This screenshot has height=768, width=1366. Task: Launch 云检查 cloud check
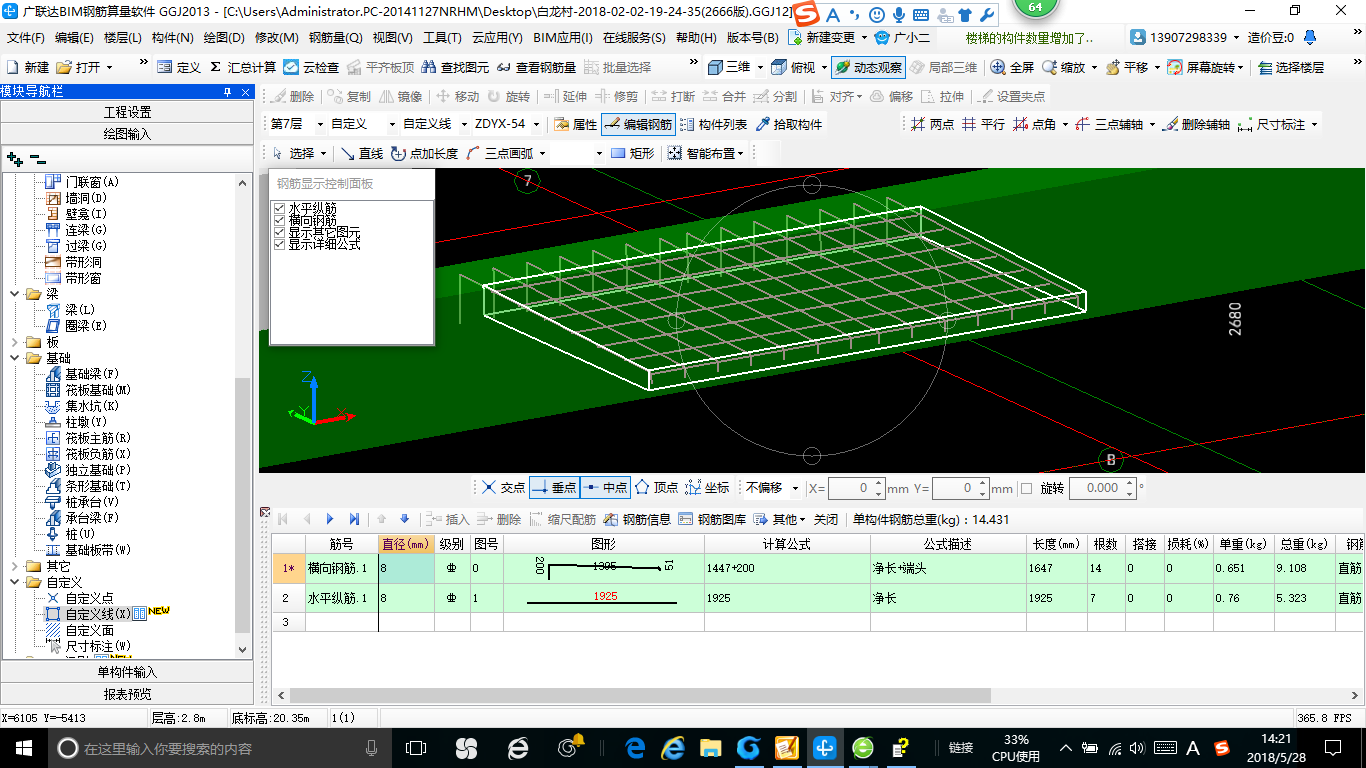(311, 67)
